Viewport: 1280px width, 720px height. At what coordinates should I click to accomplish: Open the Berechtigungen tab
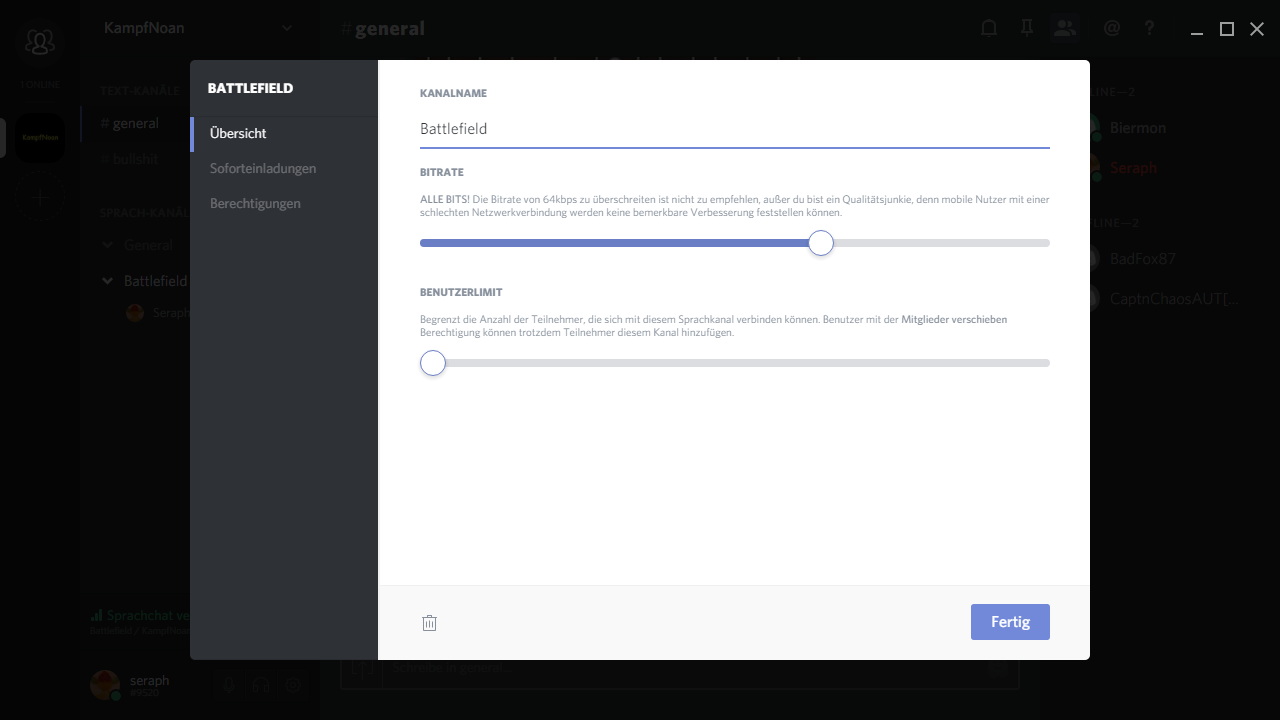(284, 203)
